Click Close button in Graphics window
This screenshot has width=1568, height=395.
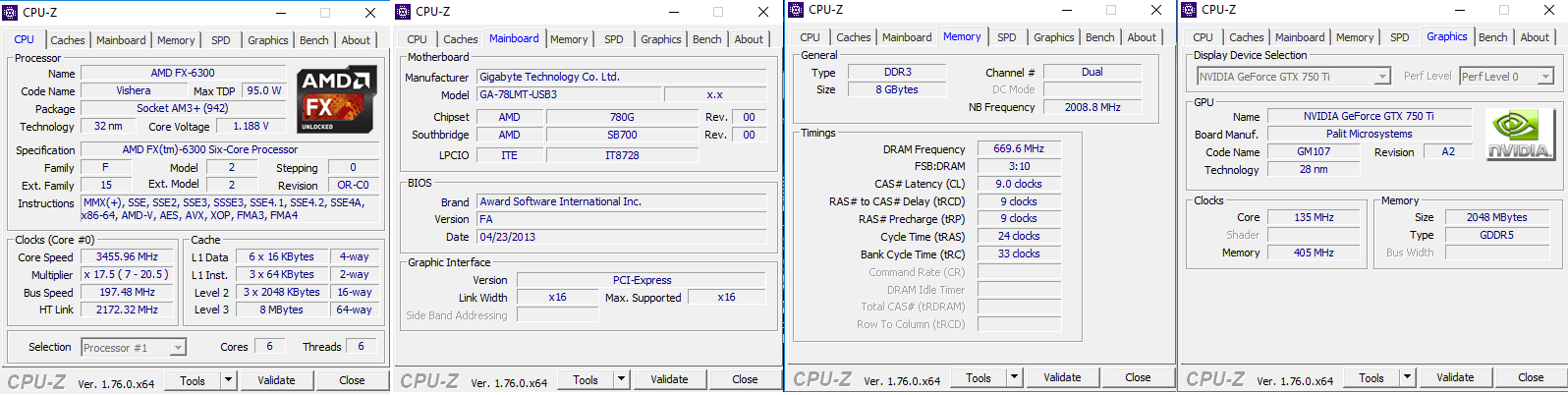[1531, 377]
